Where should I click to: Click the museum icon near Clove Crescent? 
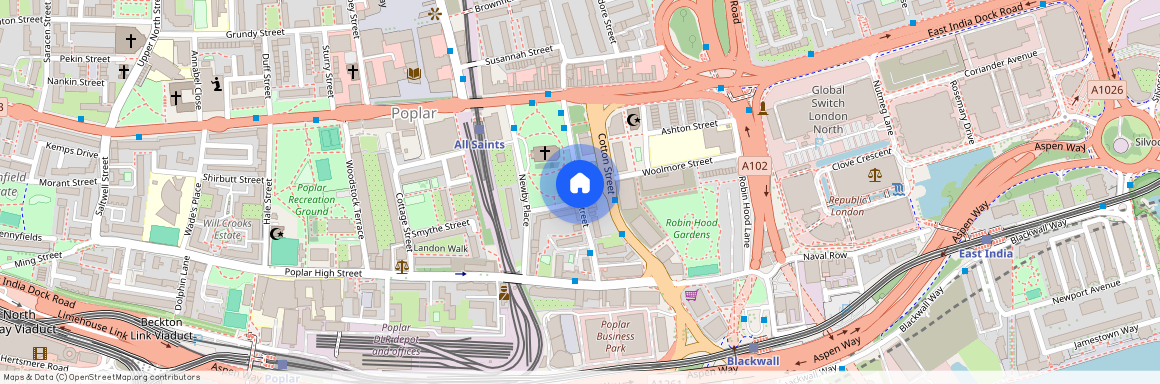click(x=897, y=189)
